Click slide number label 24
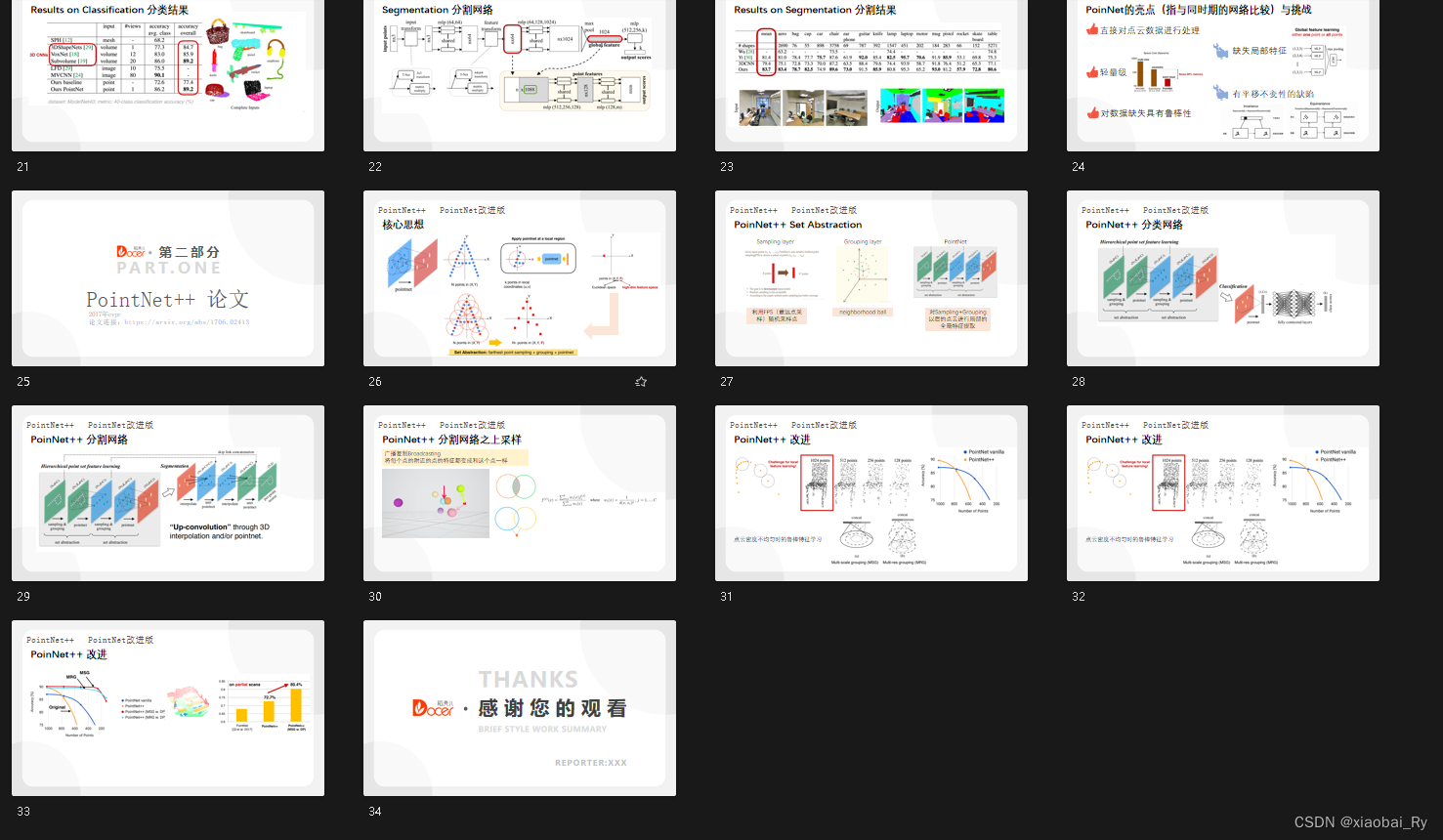The image size is (1443, 840). click(x=1079, y=167)
